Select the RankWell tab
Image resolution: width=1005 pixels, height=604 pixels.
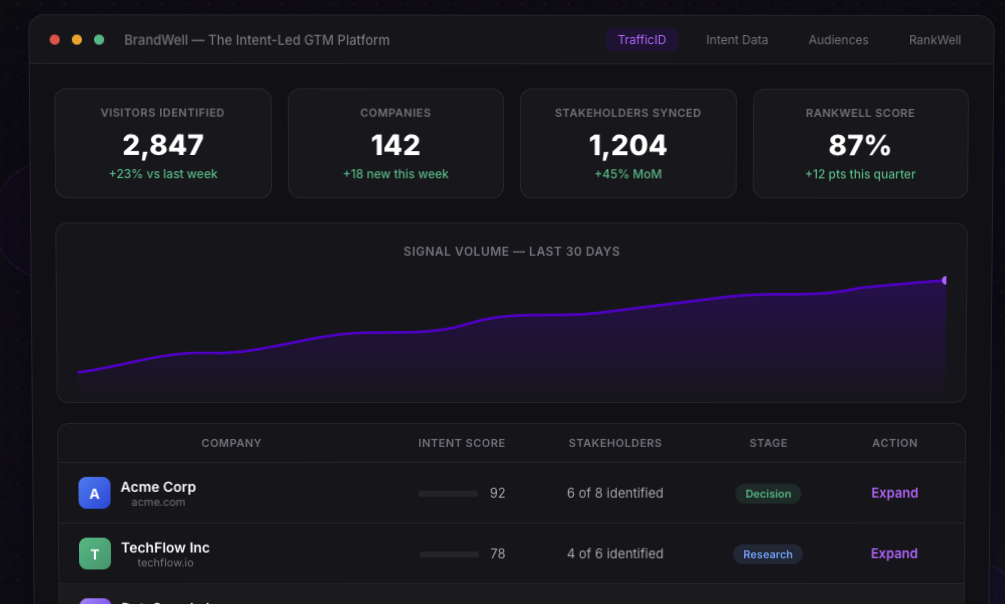pos(934,40)
